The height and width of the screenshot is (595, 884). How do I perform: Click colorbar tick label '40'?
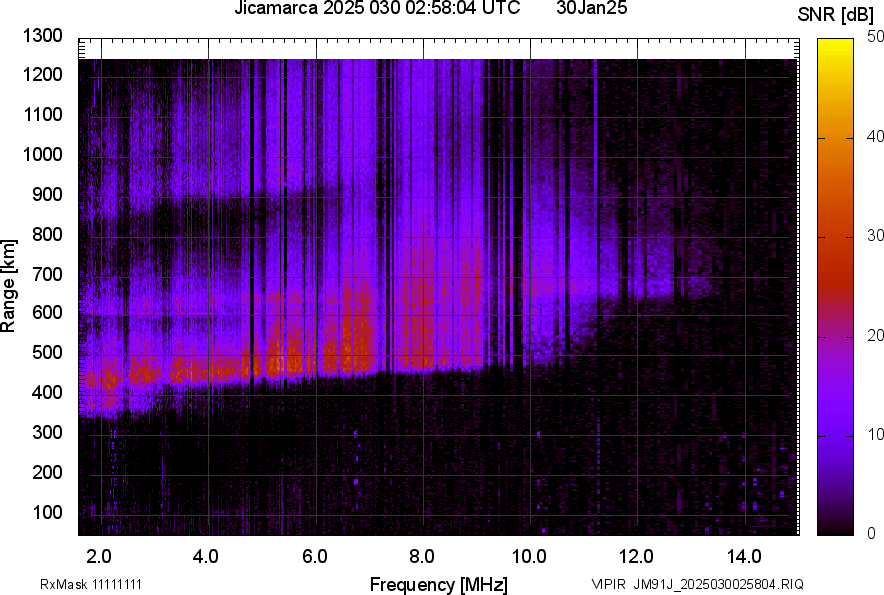(876, 136)
